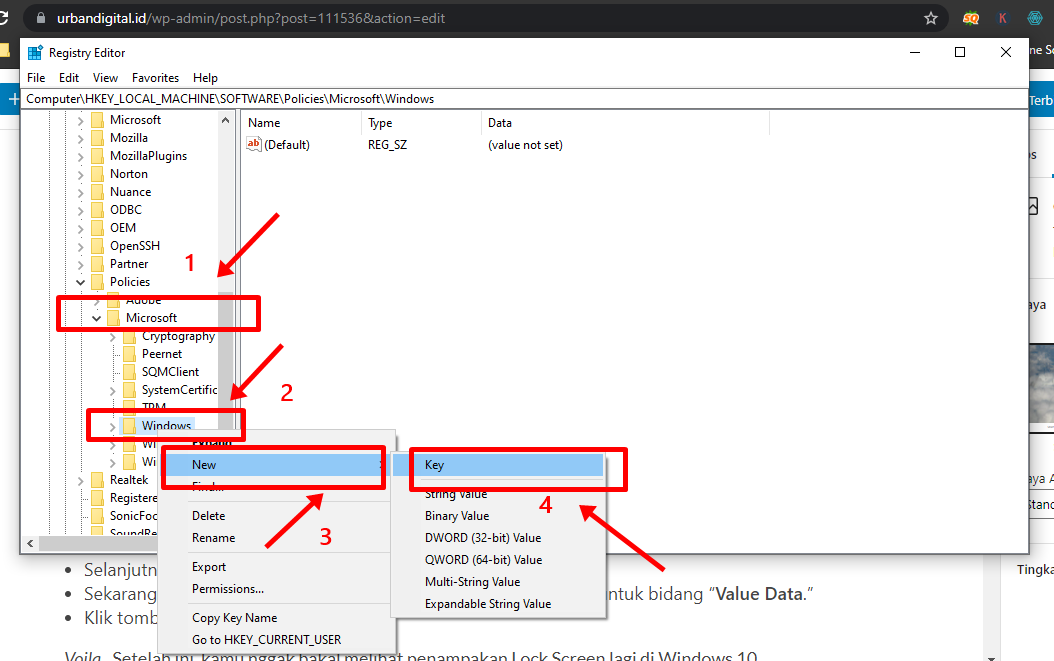
Task: Select the Policies folder icon
Action: [x=97, y=282]
